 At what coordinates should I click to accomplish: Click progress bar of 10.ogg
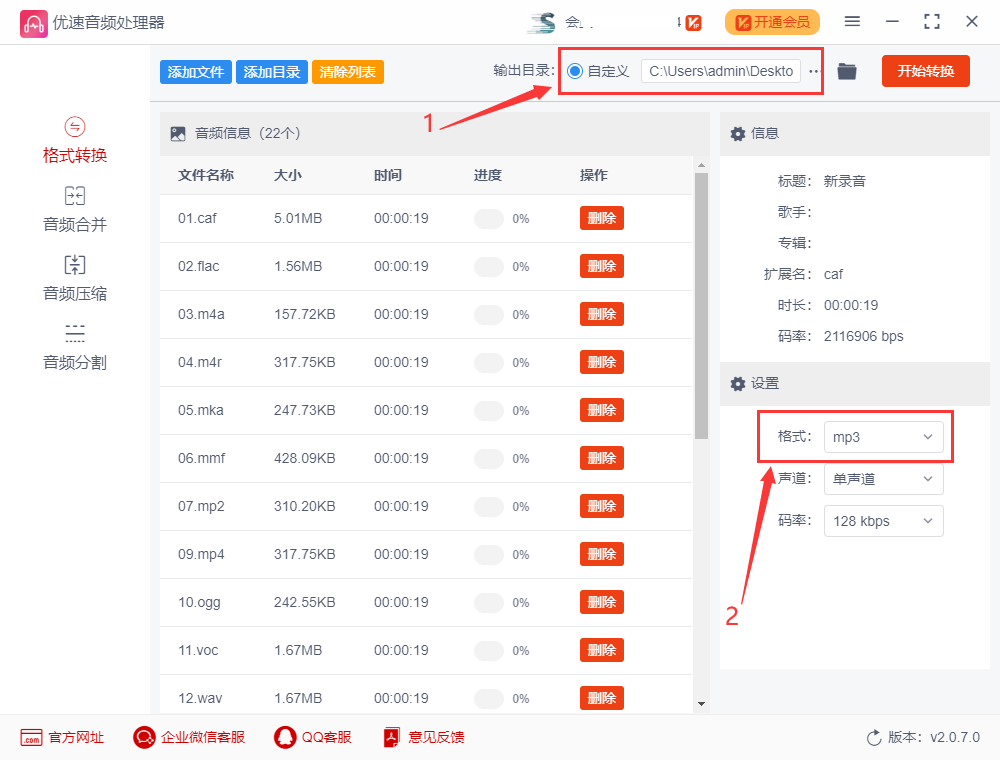pyautogui.click(x=489, y=603)
